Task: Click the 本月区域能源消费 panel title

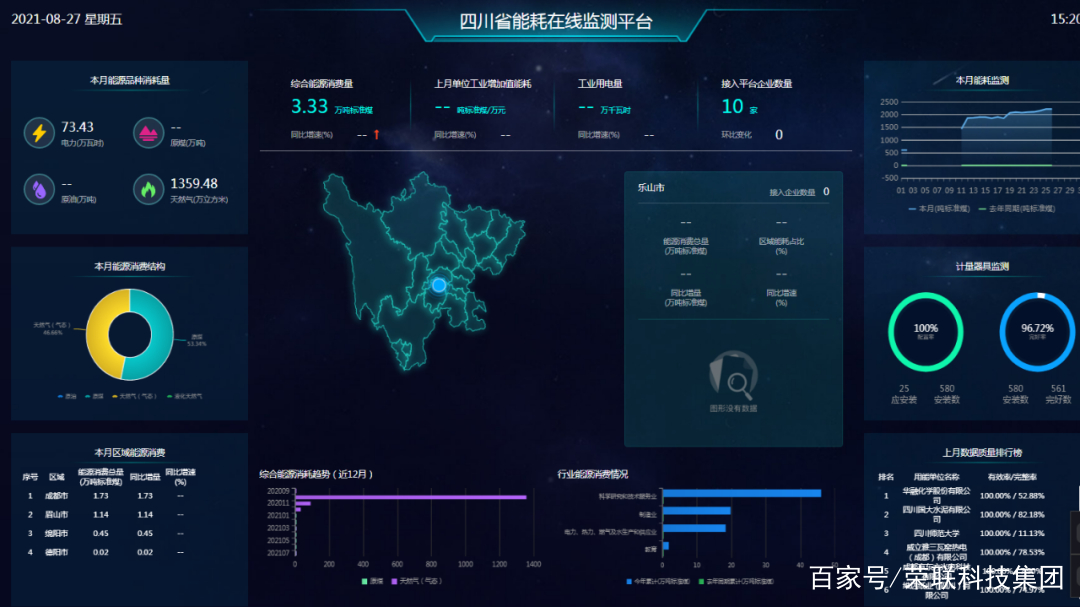Action: point(129,453)
